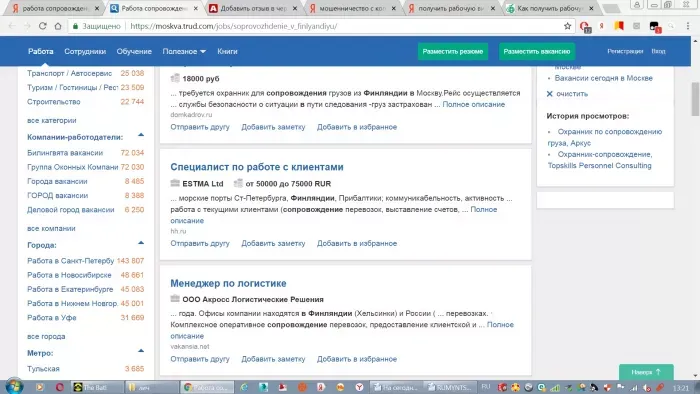Screen dimensions: 700x394
Task: Close the 'мошенничество' tab
Action: pos(394,8)
